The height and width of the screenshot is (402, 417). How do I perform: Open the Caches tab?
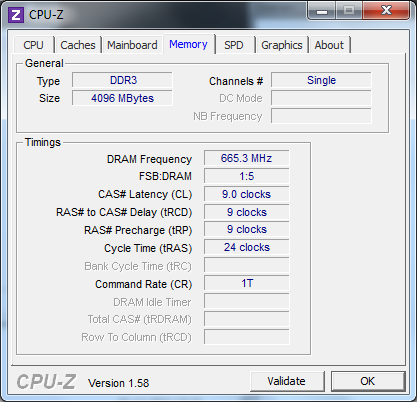tap(78, 45)
